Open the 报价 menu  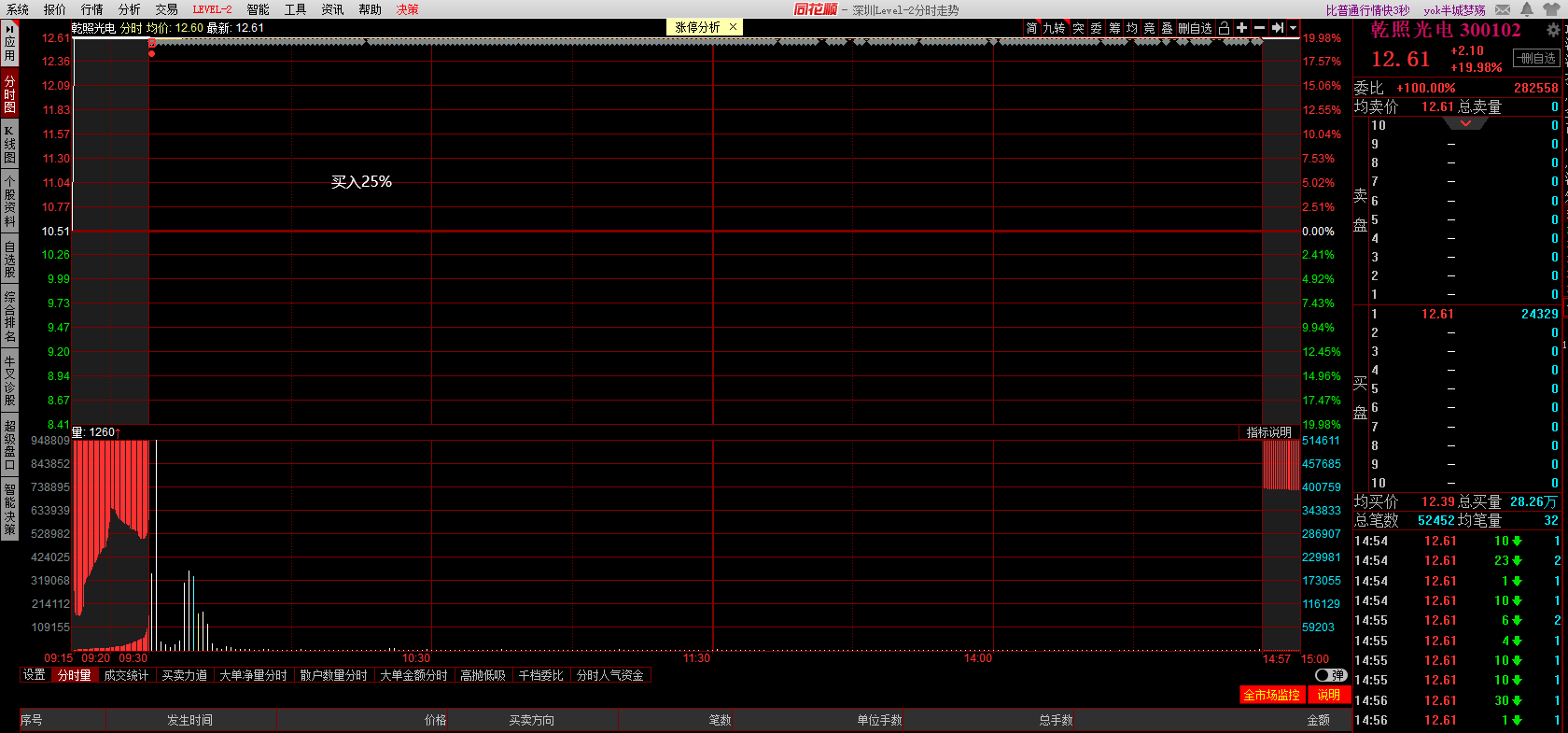[x=55, y=9]
